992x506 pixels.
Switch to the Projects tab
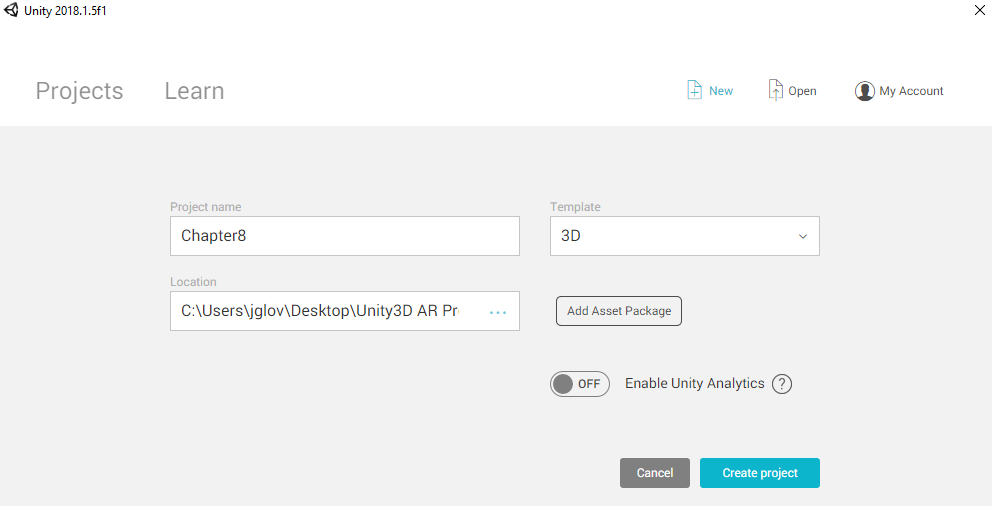(79, 91)
